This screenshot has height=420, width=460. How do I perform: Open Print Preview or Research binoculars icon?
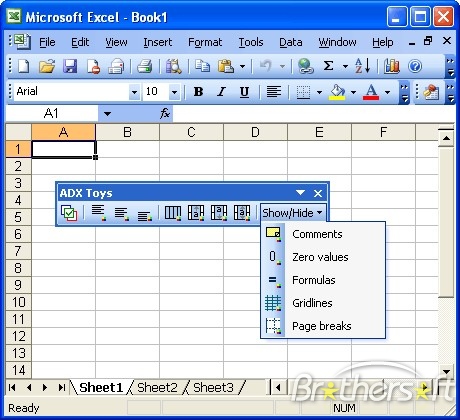(174, 66)
